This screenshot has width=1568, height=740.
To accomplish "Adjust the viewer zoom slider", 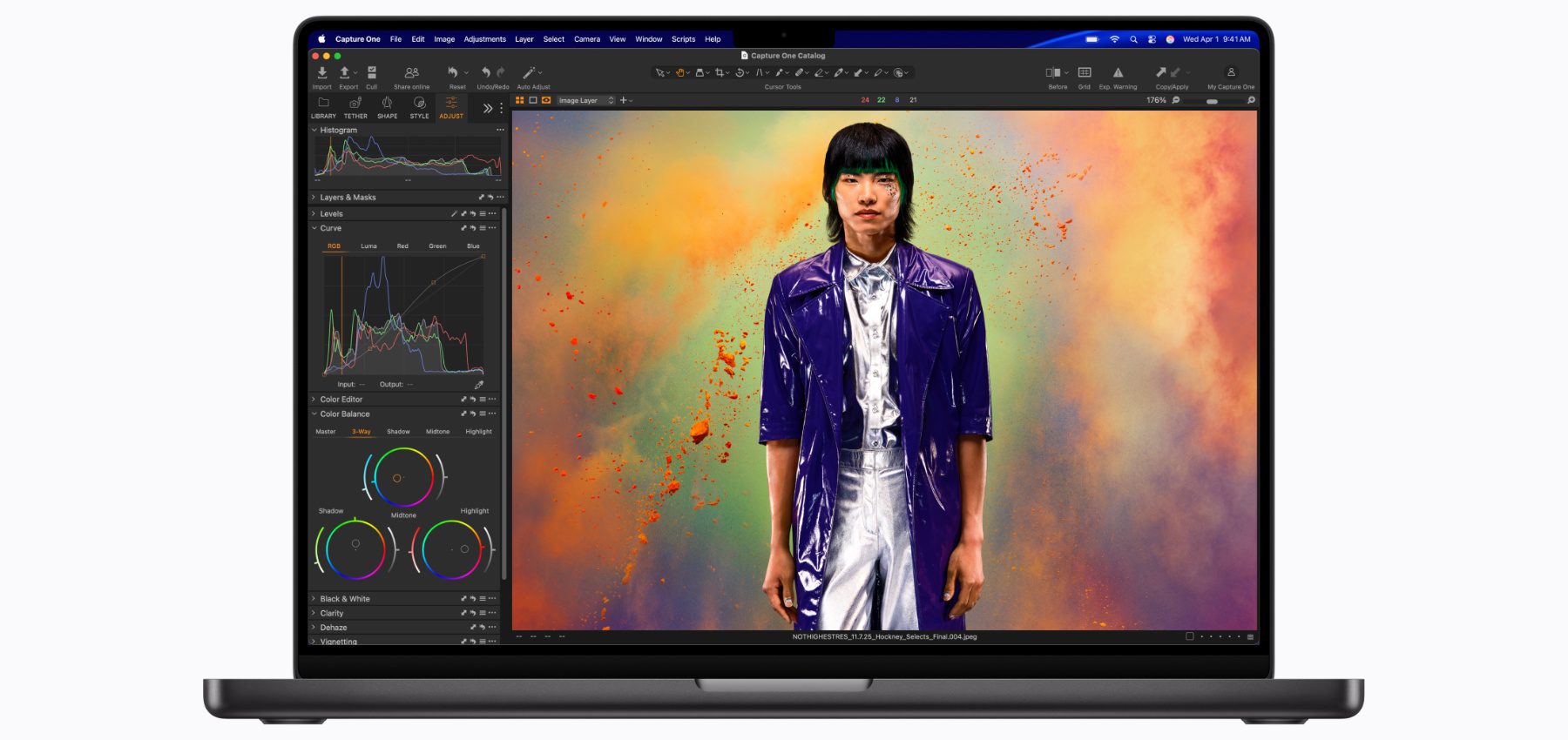I will tap(1212, 101).
